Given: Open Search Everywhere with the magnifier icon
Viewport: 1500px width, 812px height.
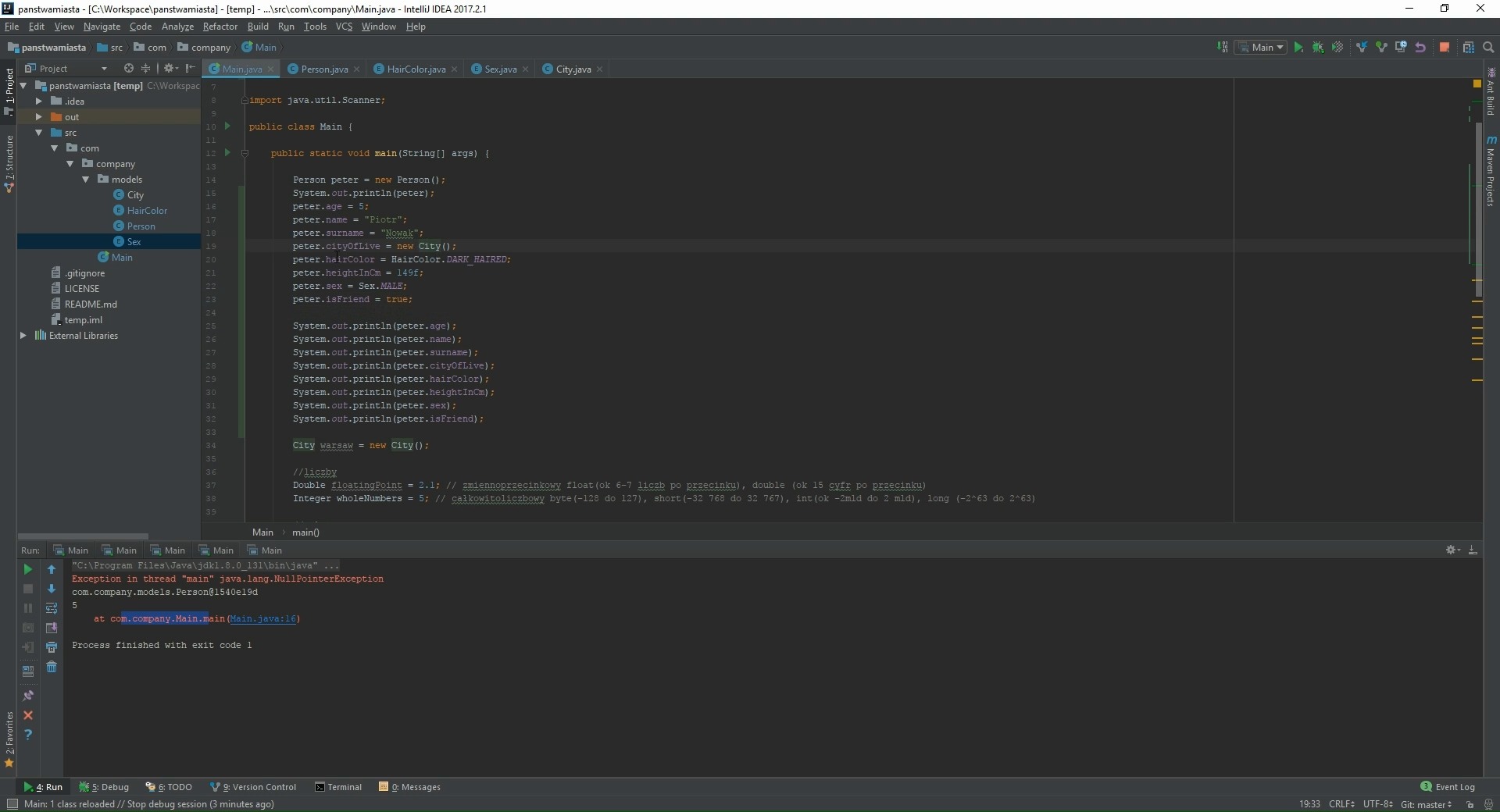Looking at the screenshot, I should [x=1491, y=47].
